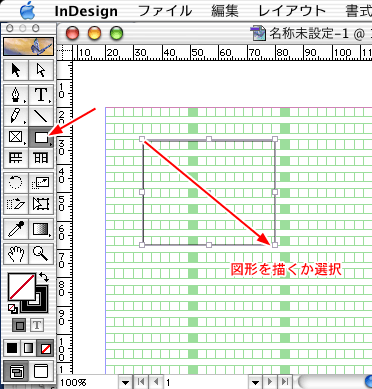
Task: Switch to Preview view mode
Action: (x=41, y=370)
